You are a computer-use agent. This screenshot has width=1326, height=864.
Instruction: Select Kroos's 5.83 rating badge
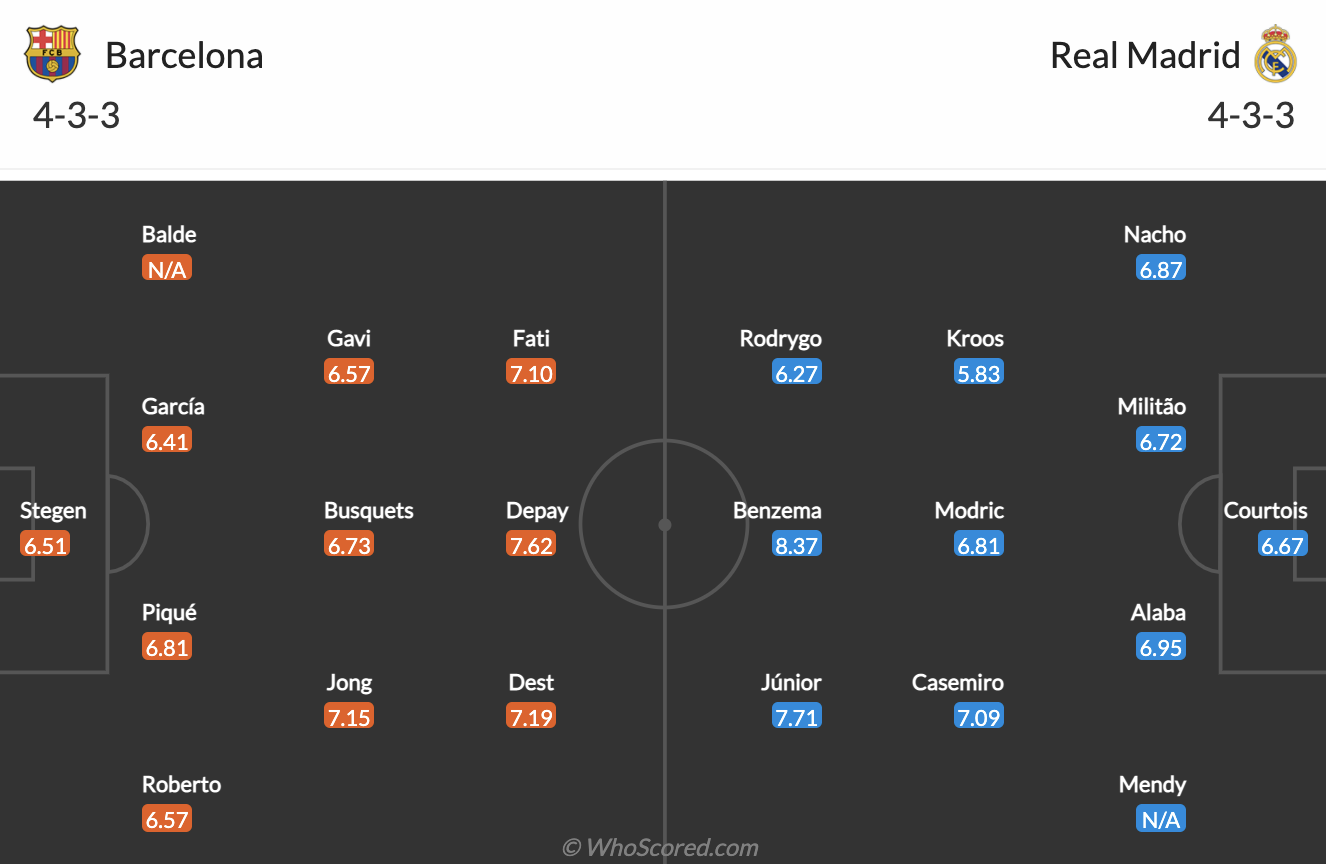click(978, 373)
